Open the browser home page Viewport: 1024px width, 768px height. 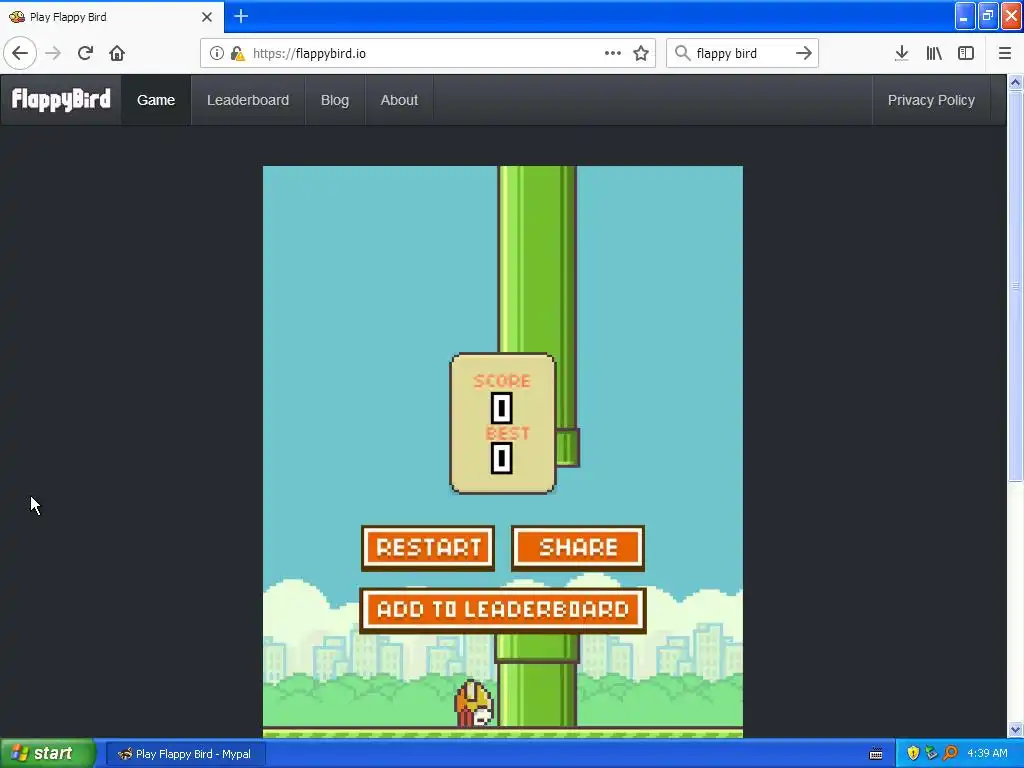pos(117,53)
